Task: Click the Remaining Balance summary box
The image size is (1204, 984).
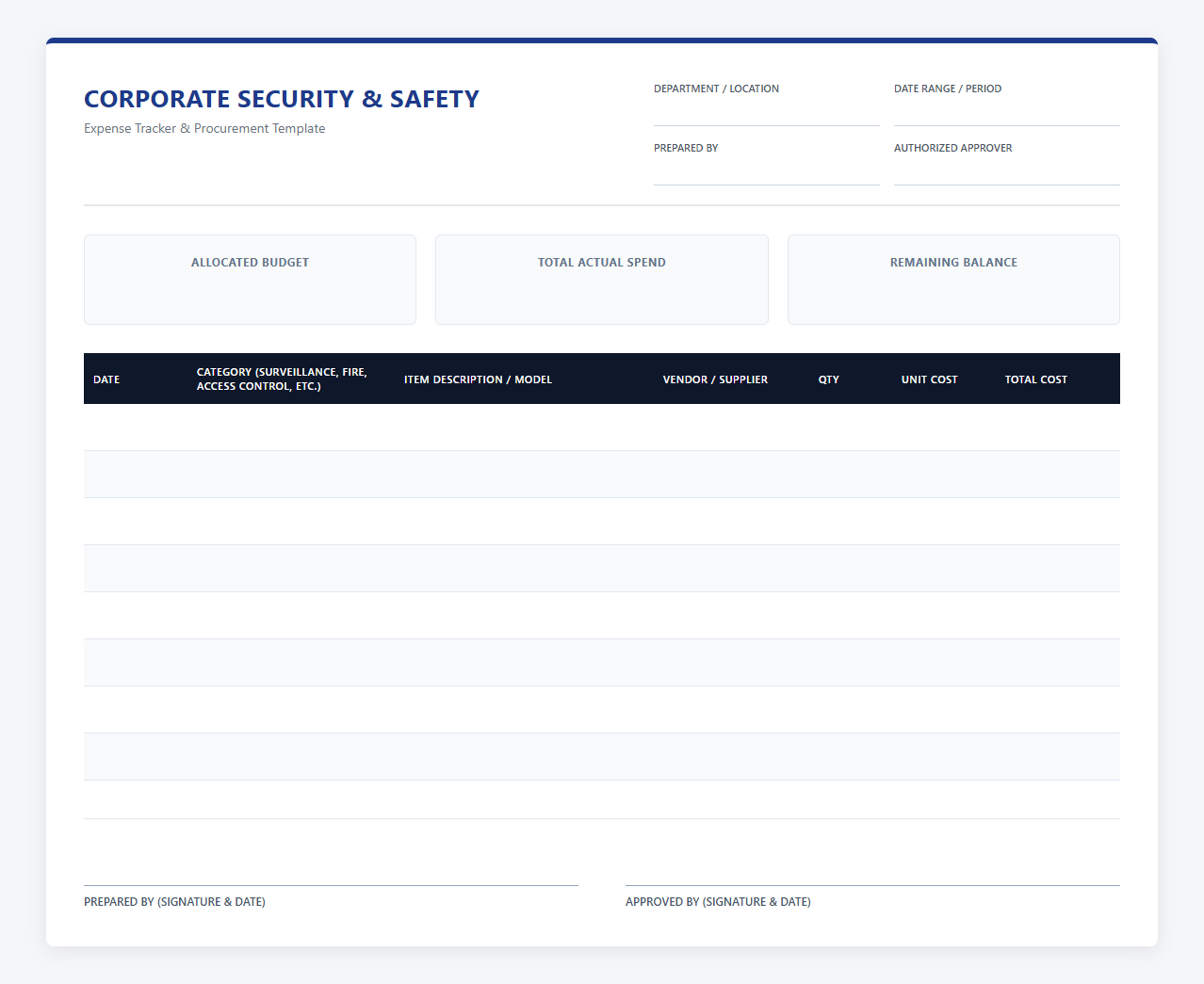Action: (953, 280)
